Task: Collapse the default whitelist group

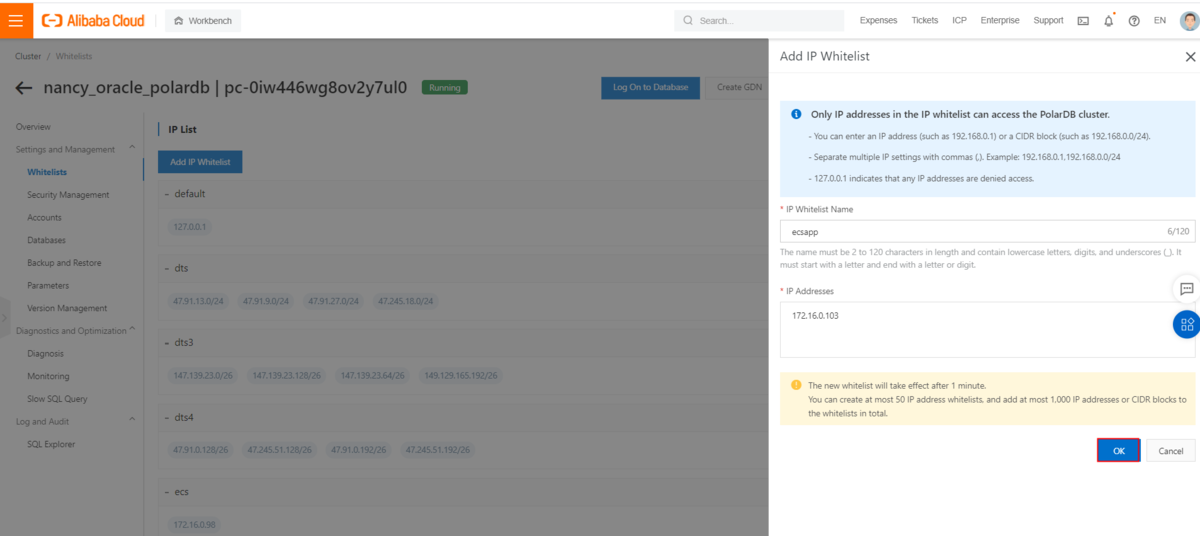Action: click(166, 194)
